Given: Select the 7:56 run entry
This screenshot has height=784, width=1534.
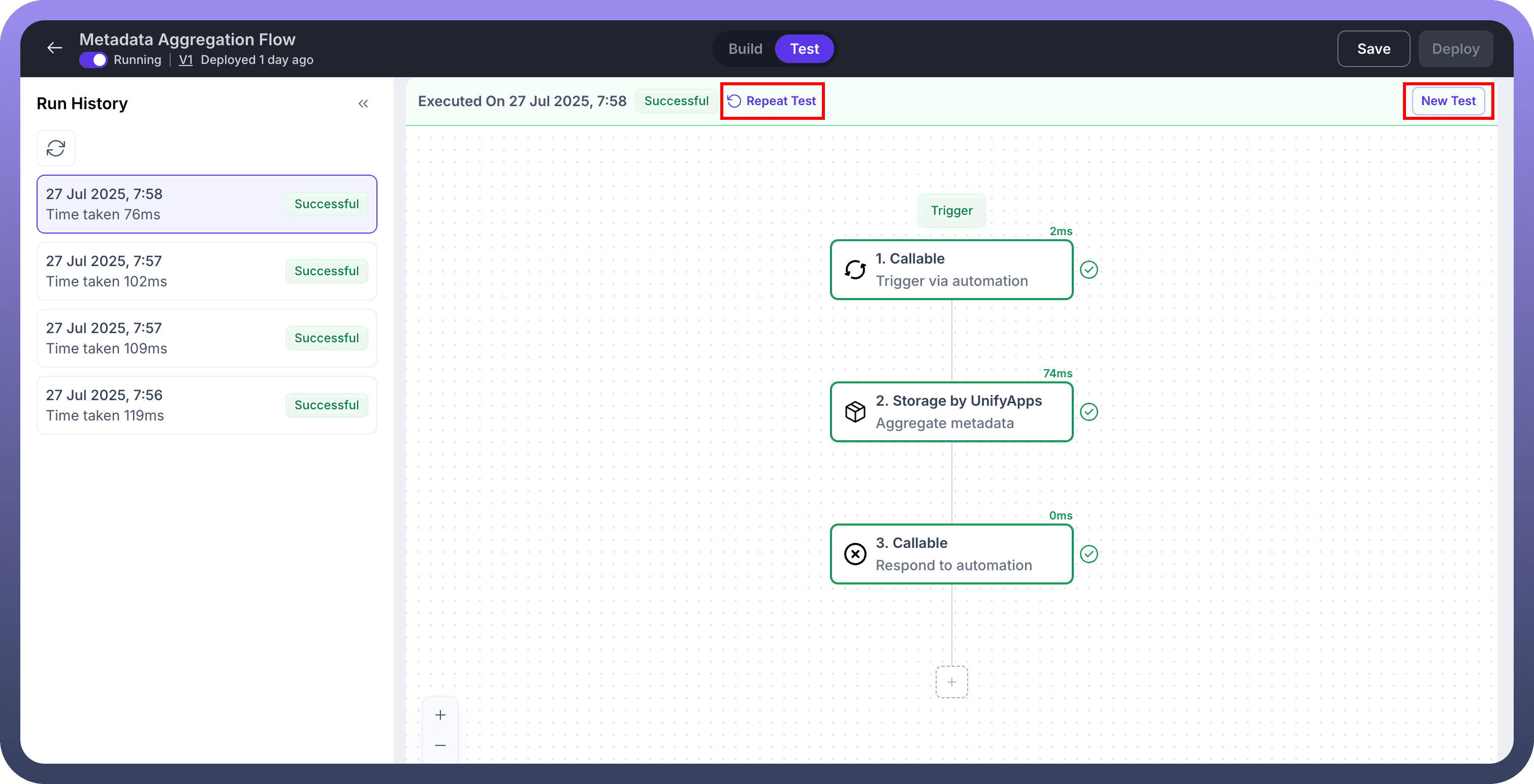Looking at the screenshot, I should pyautogui.click(x=207, y=405).
